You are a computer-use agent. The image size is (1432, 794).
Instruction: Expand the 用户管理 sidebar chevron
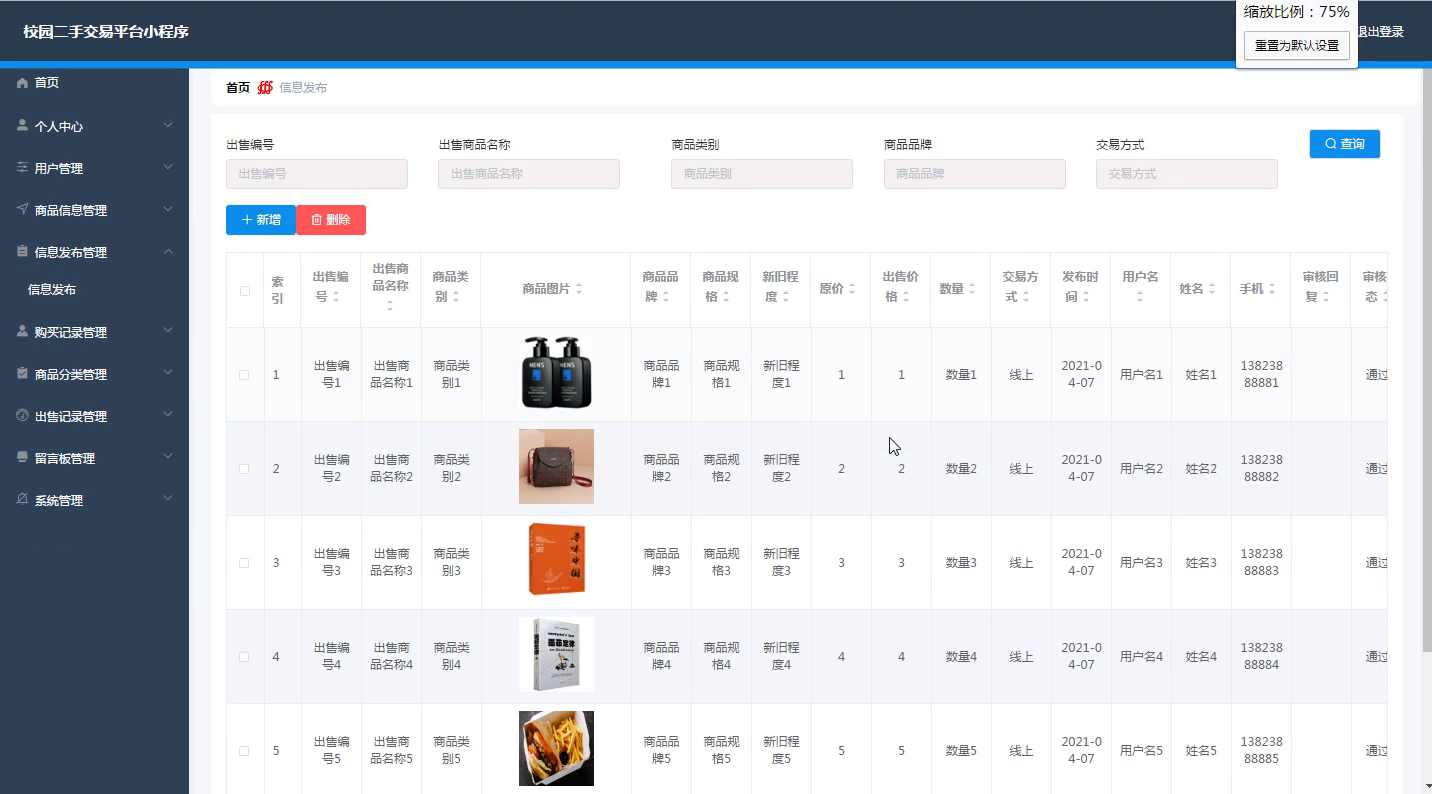pos(168,167)
